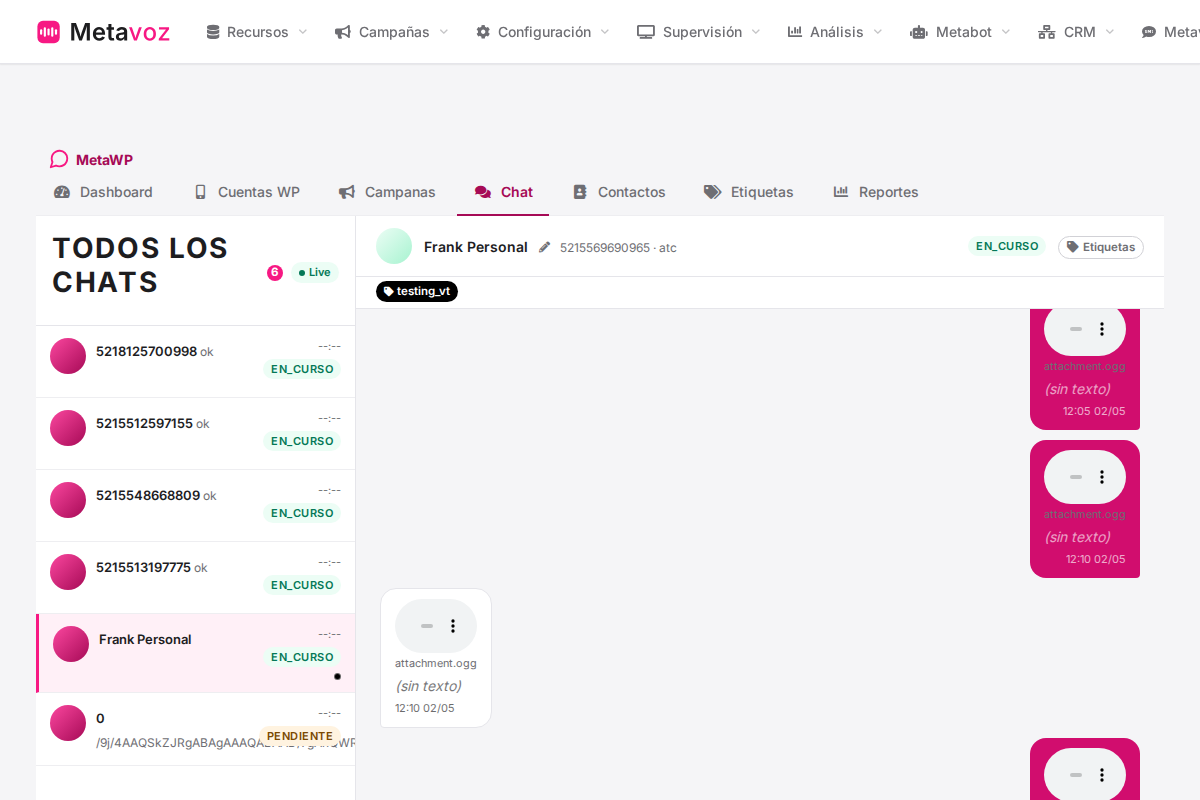1200x800 pixels.
Task: Switch to the Cuentas WP tab
Action: [247, 192]
